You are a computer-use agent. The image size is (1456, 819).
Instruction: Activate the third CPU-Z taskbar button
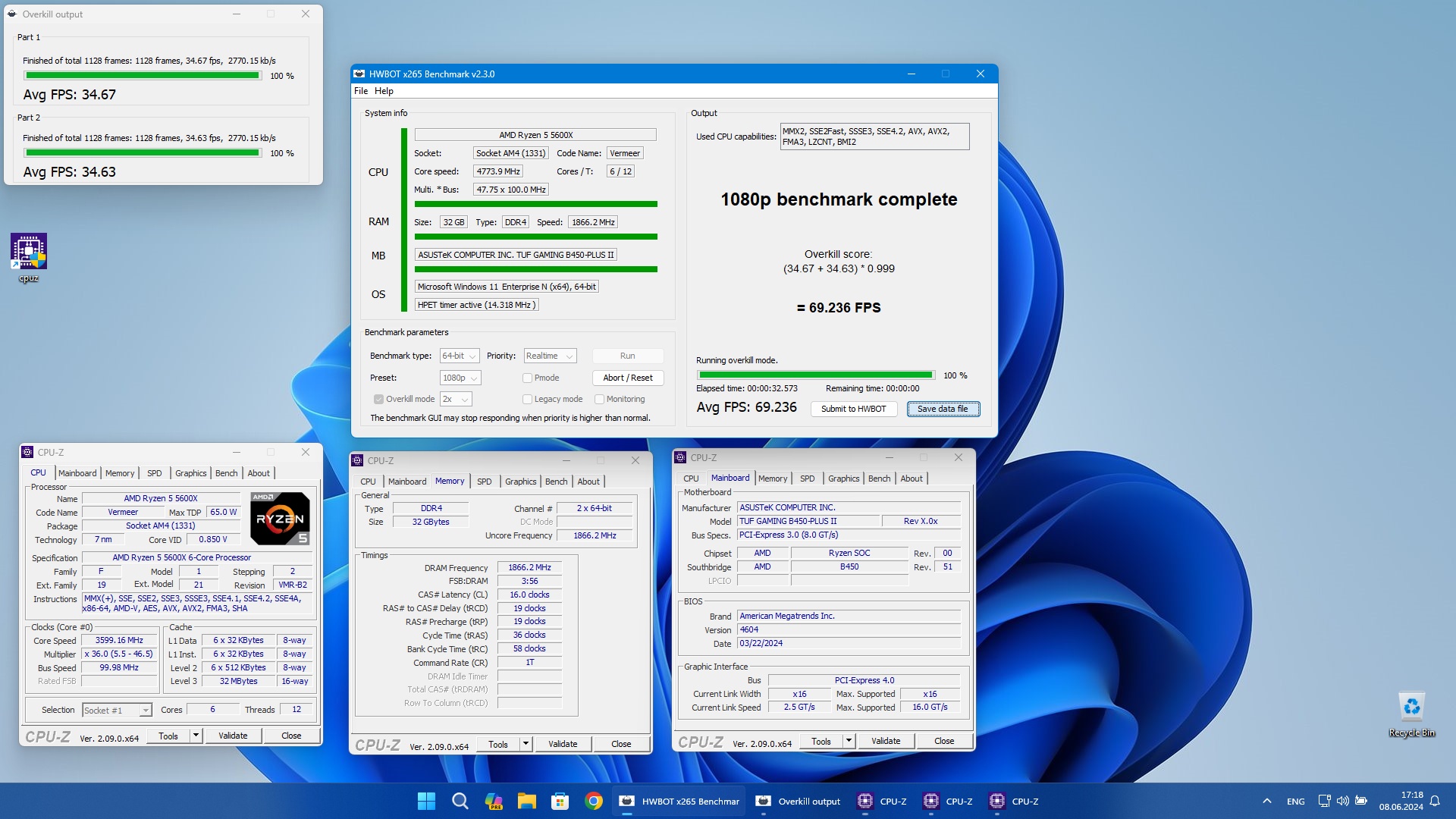(1013, 801)
